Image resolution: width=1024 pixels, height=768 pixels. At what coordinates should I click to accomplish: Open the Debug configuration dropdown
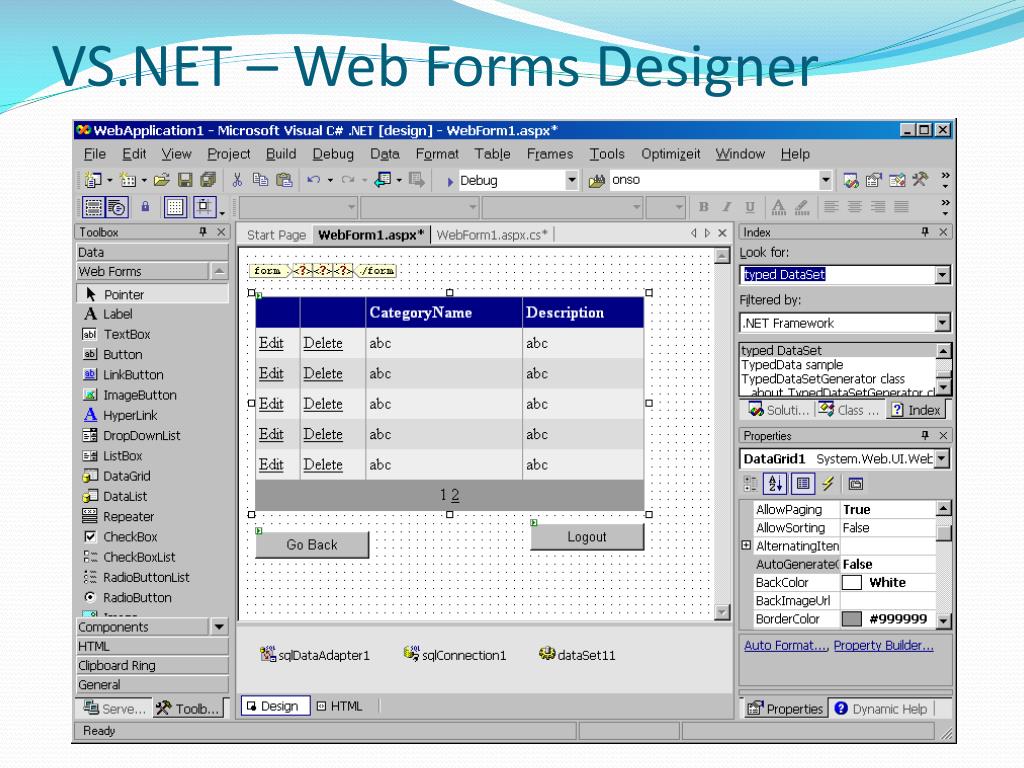(x=571, y=180)
